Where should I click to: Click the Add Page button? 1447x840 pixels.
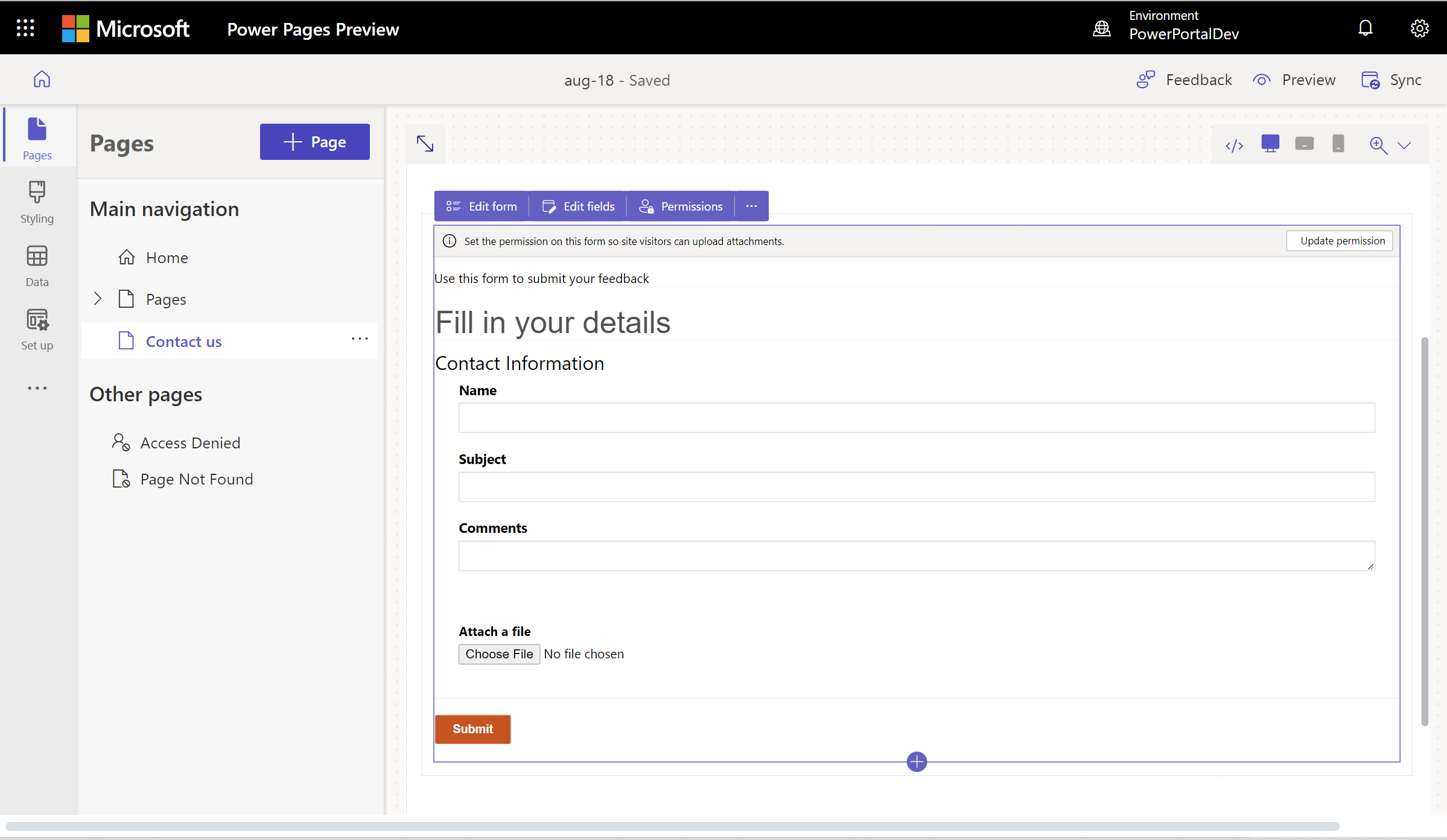click(313, 142)
